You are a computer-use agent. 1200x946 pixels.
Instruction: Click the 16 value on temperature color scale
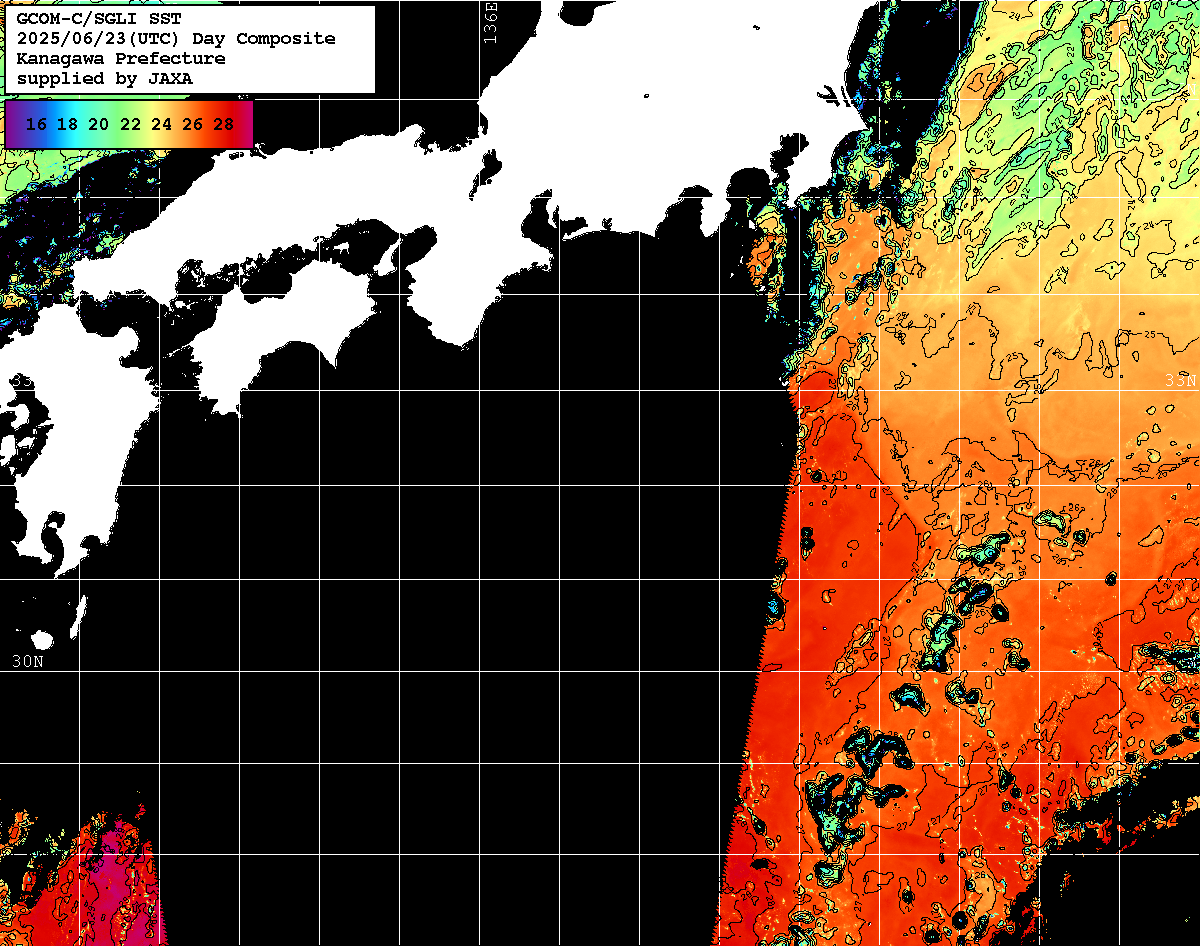pos(36,124)
